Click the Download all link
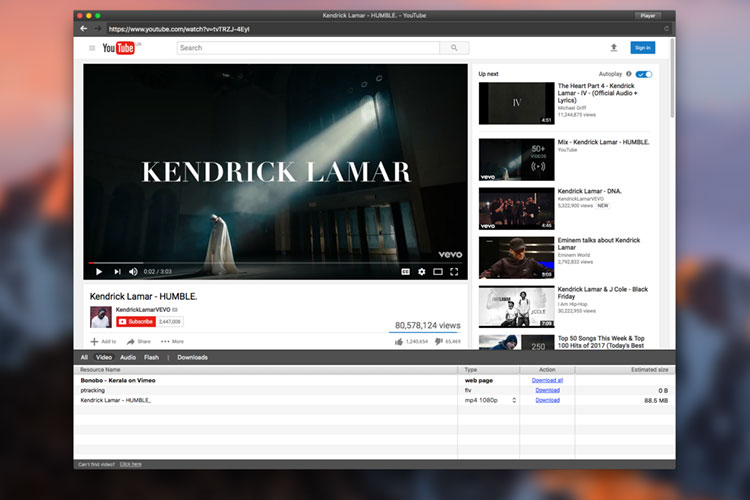 [x=547, y=380]
